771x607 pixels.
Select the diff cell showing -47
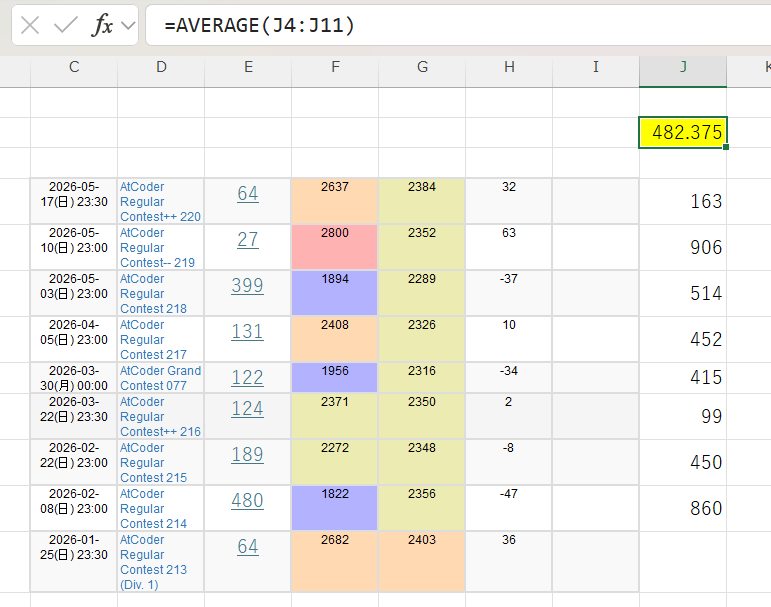click(509, 508)
